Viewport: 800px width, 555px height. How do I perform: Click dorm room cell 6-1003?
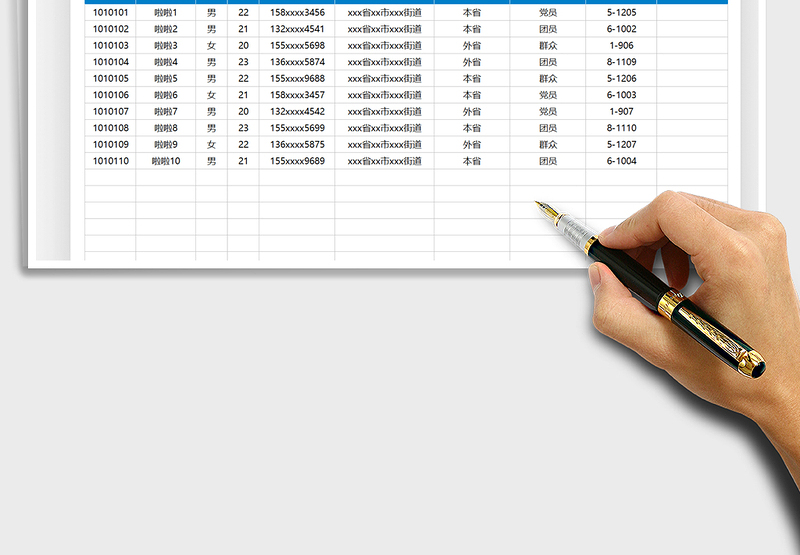coord(621,95)
